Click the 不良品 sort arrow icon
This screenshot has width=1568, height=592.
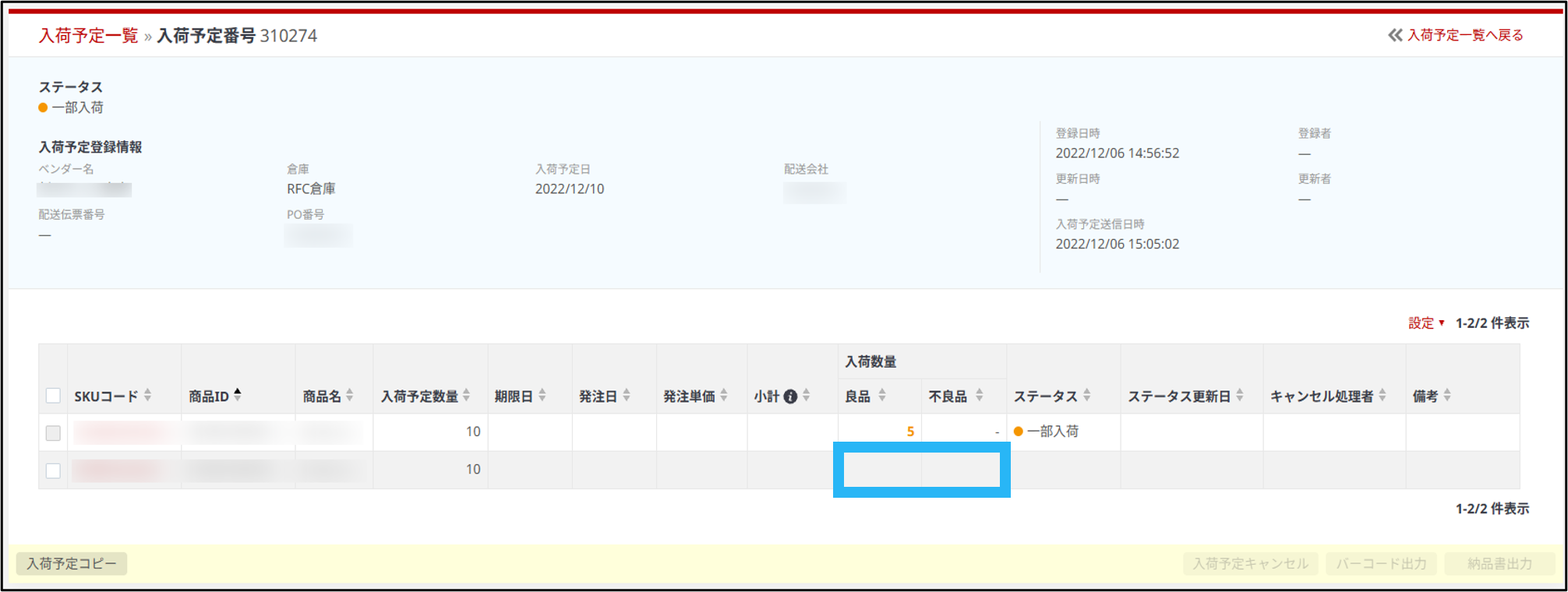point(980,396)
